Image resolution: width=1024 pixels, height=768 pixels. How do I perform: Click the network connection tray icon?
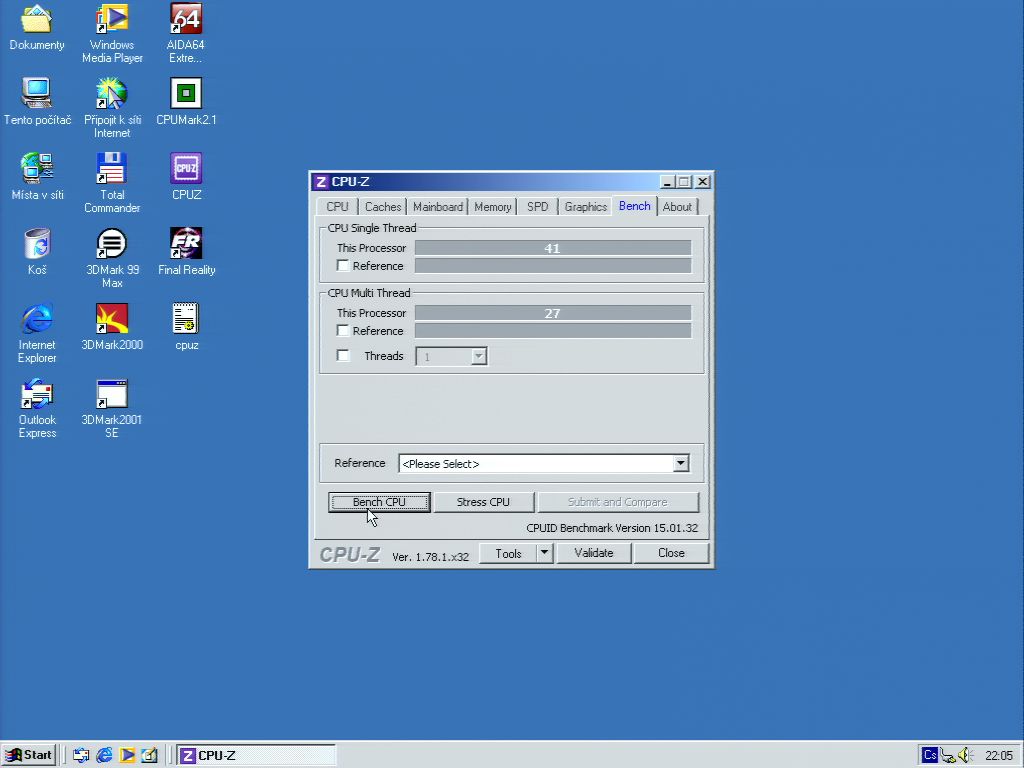click(948, 756)
